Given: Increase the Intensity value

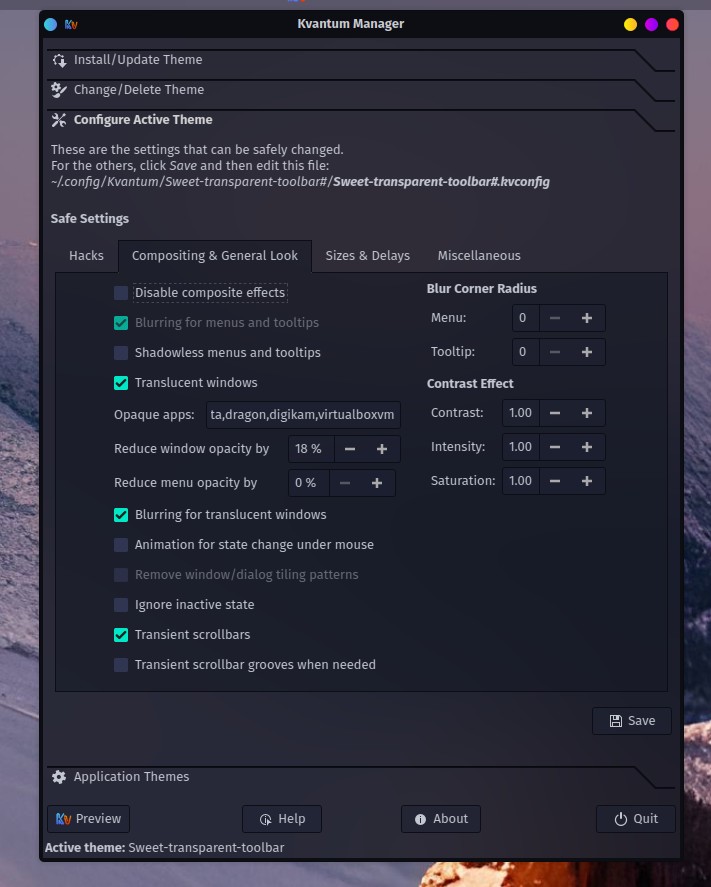Looking at the screenshot, I should (x=587, y=447).
